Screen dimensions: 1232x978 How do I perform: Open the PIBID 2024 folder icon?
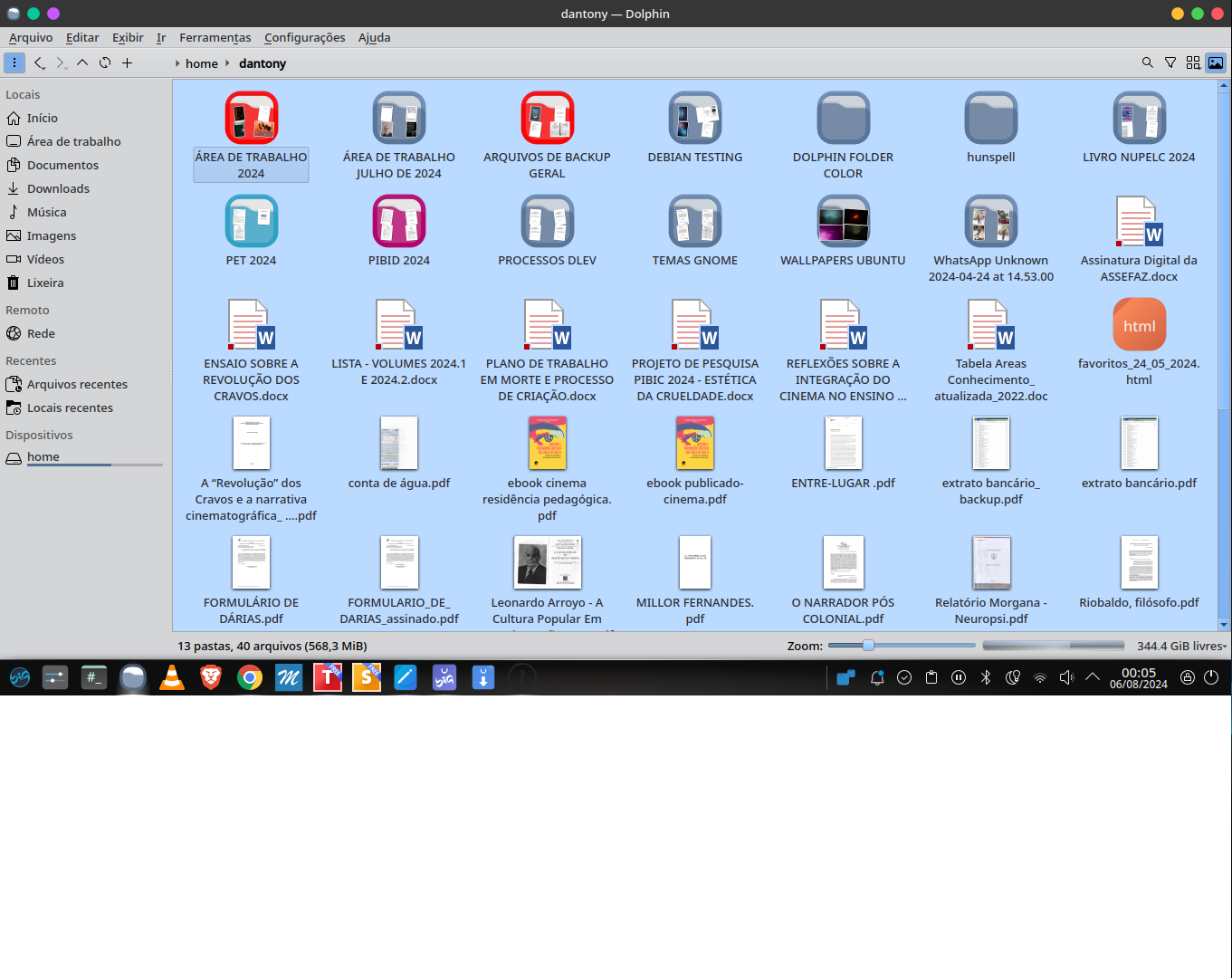point(399,222)
